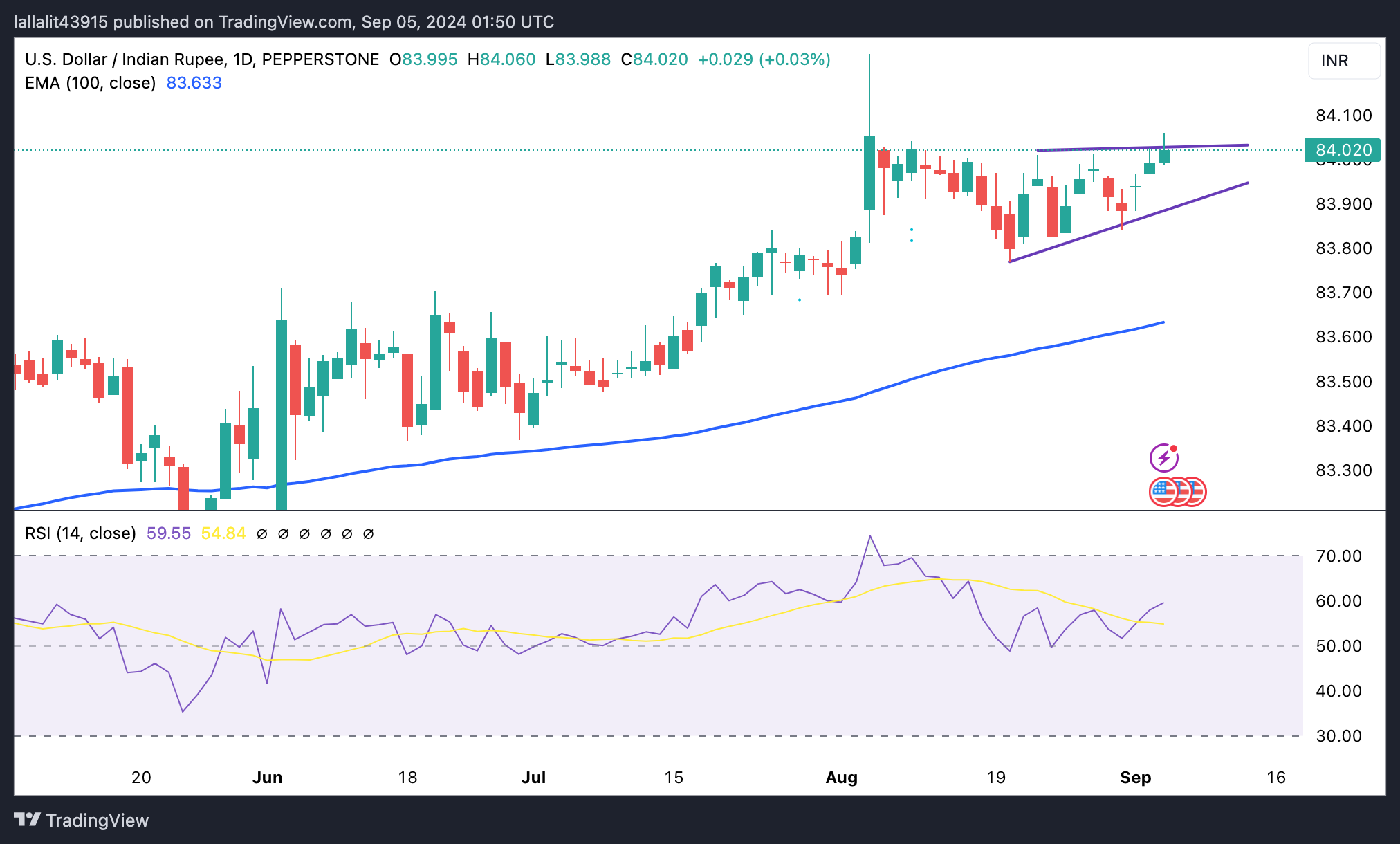Click the yellow RSI average value 54.84
This screenshot has height=844, width=1400.
tap(223, 533)
